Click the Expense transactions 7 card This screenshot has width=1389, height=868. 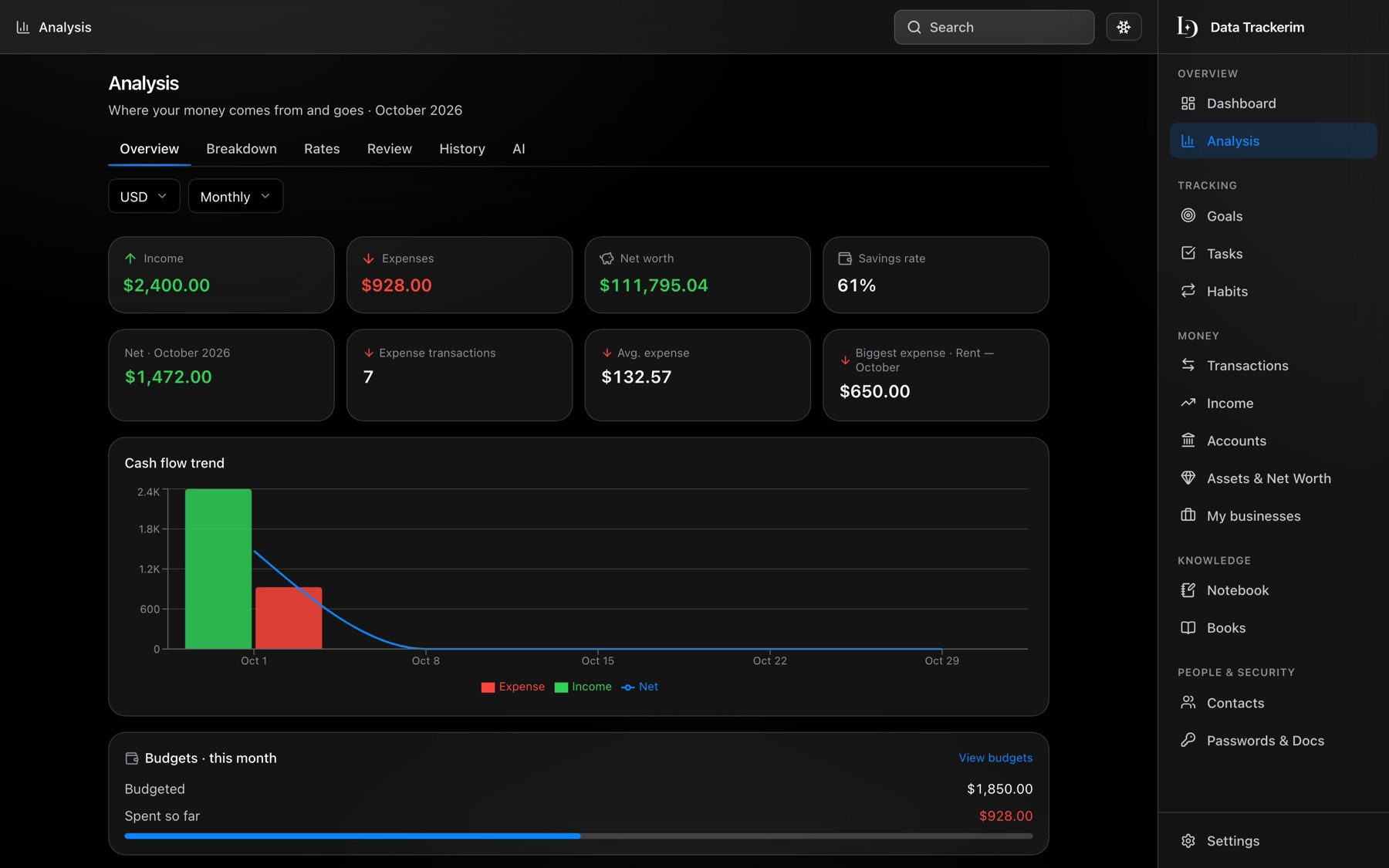coord(459,375)
